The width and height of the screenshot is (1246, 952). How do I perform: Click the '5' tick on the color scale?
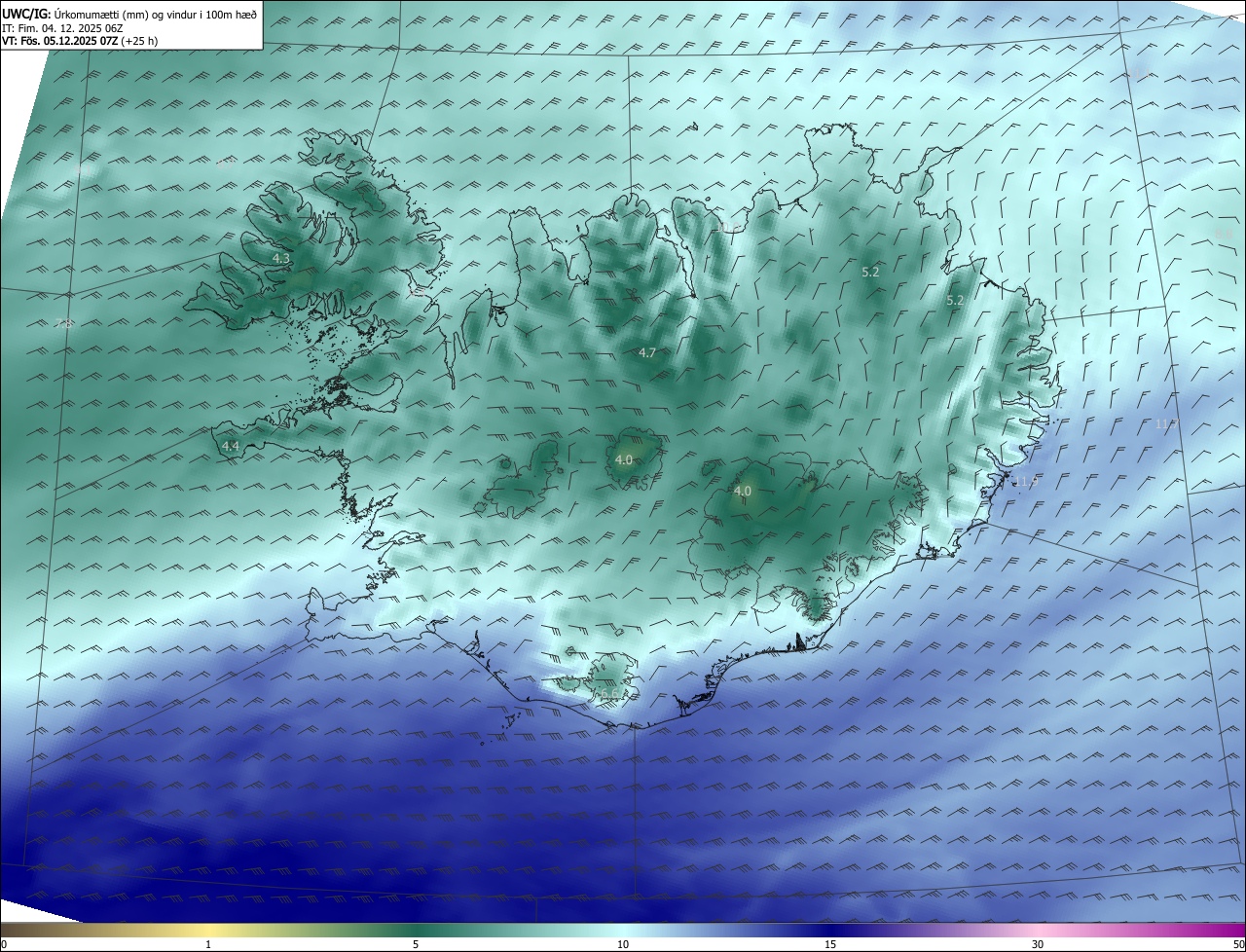coord(416,944)
